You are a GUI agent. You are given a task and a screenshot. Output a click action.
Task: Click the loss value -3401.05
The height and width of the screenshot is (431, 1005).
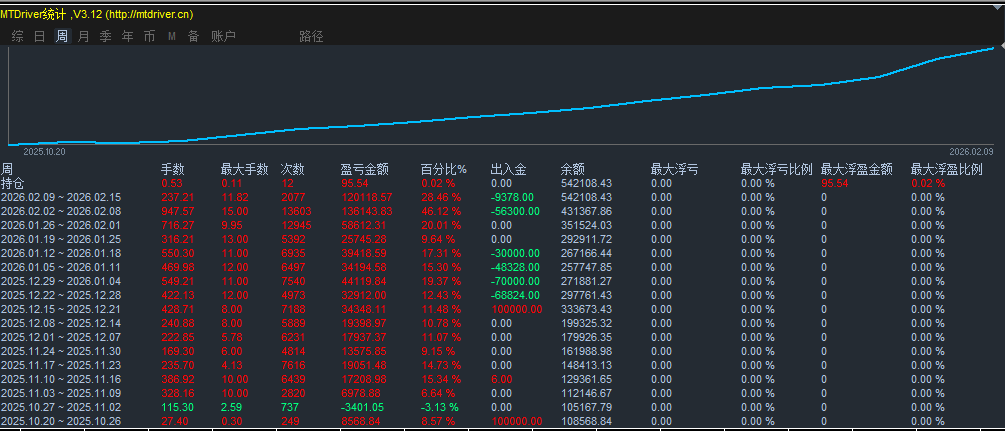[362, 407]
